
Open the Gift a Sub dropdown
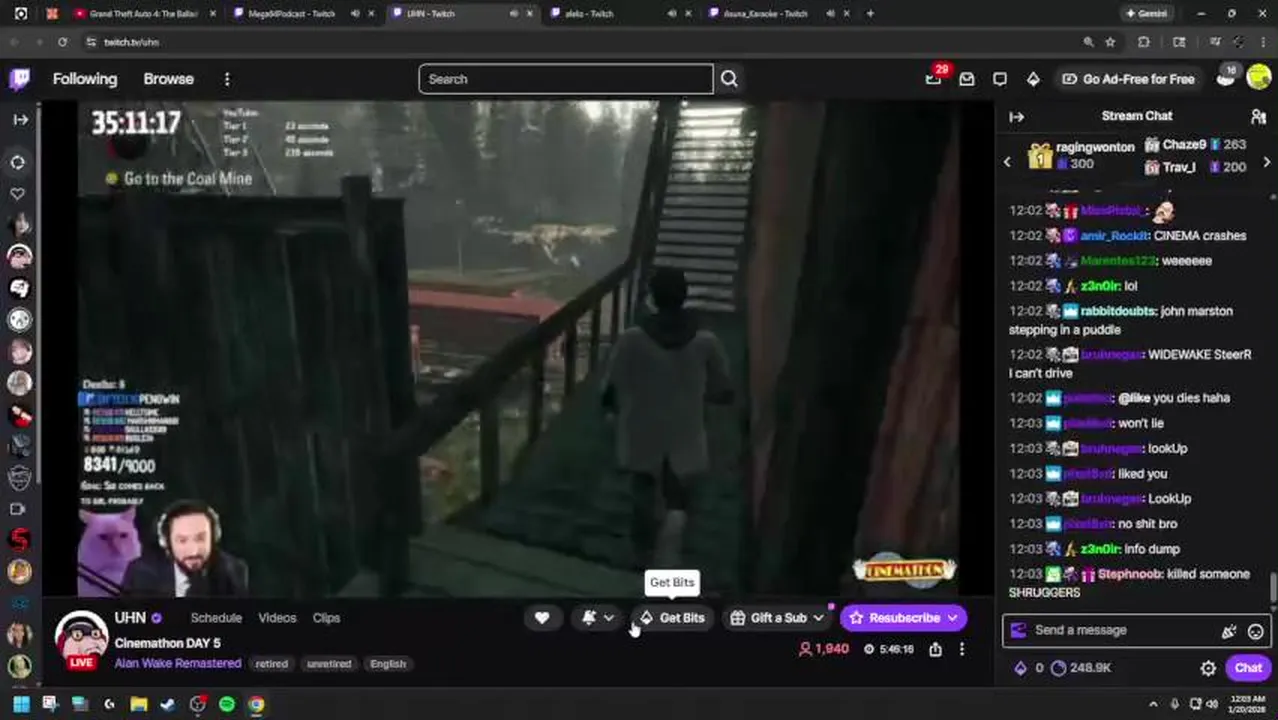pos(777,618)
